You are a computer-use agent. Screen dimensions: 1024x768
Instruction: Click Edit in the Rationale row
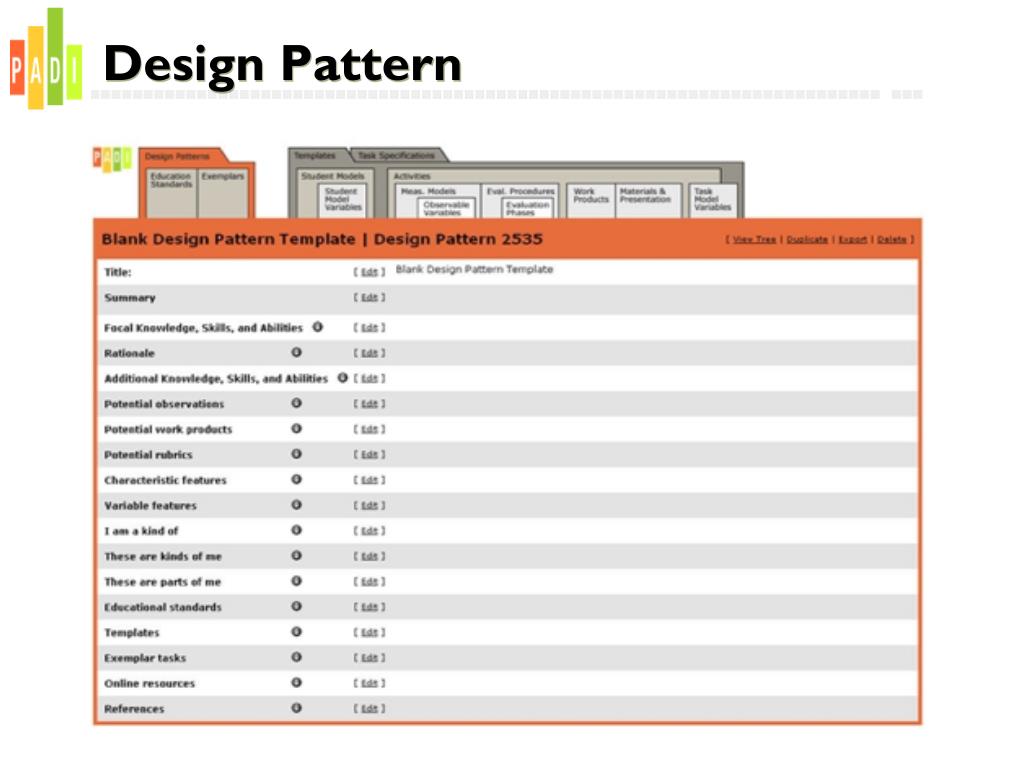[370, 353]
